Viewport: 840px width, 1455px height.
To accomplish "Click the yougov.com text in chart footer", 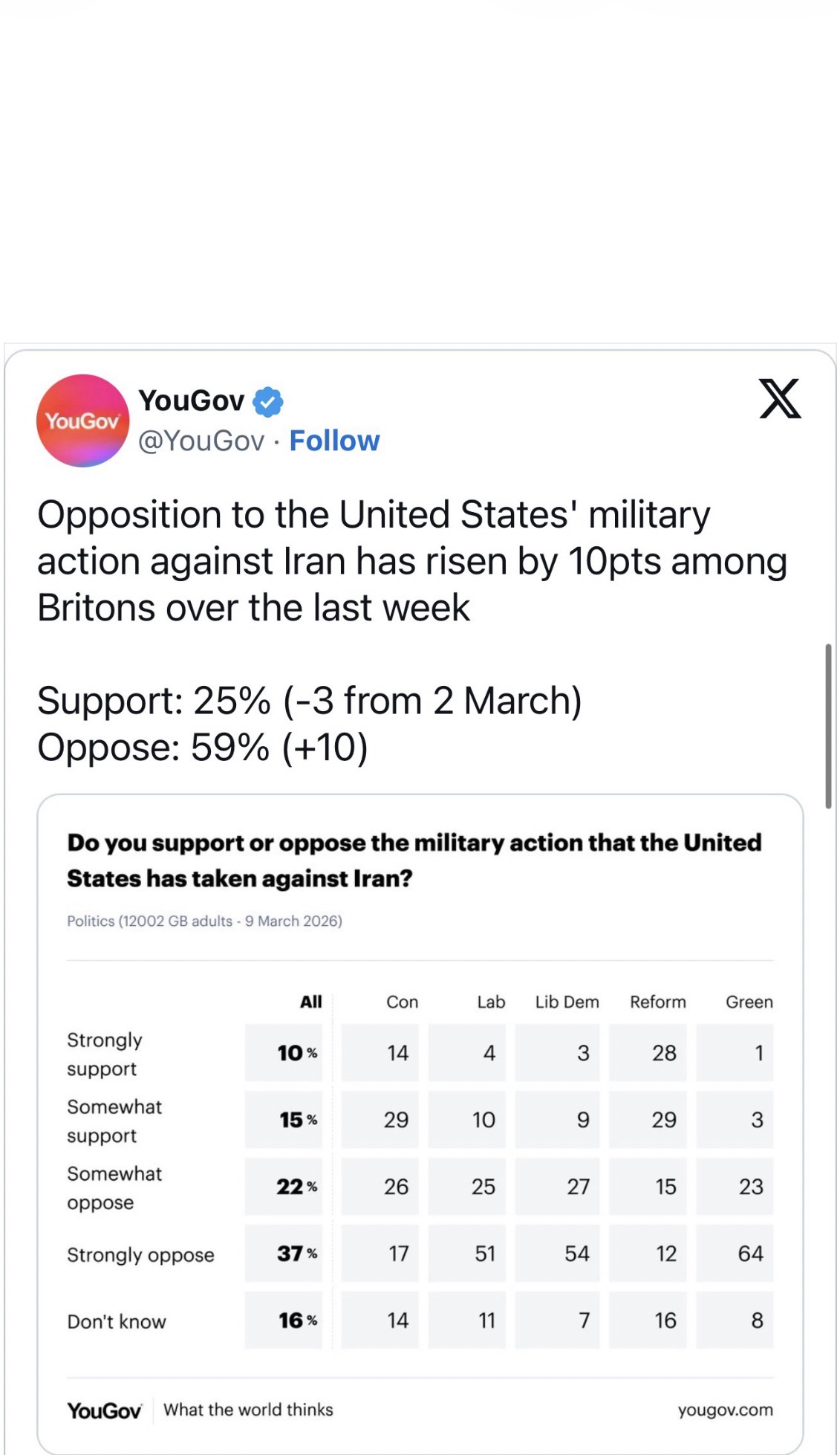I will (725, 1410).
